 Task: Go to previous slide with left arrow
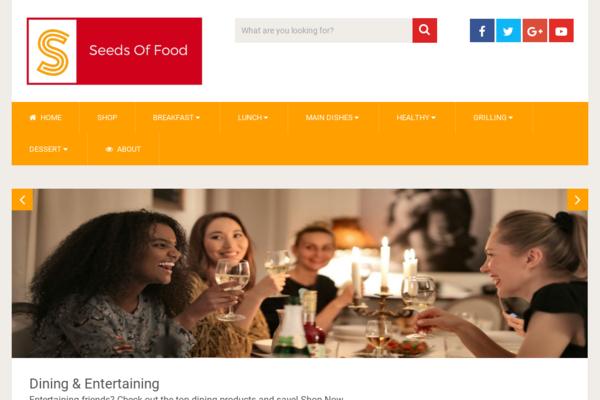pyautogui.click(x=22, y=199)
